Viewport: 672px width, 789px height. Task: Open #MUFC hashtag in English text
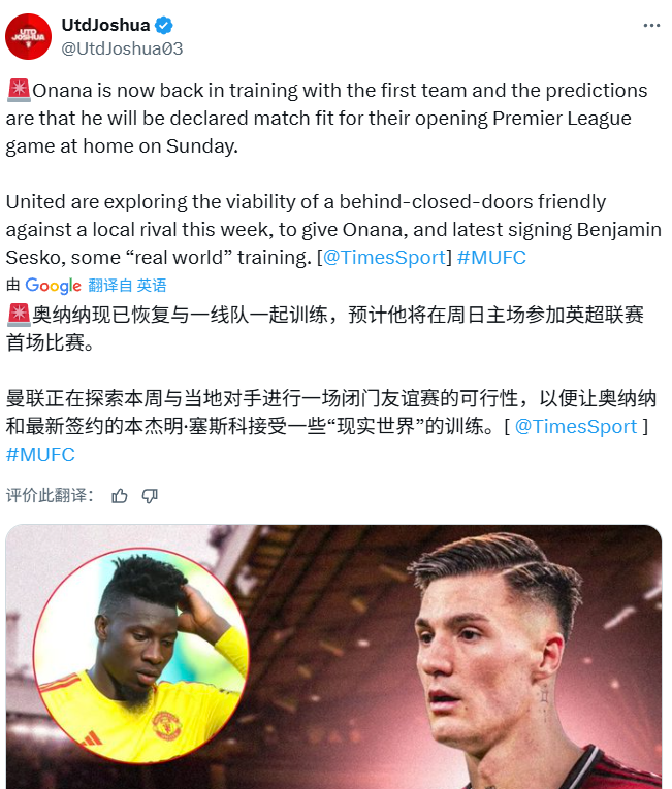coord(491,258)
